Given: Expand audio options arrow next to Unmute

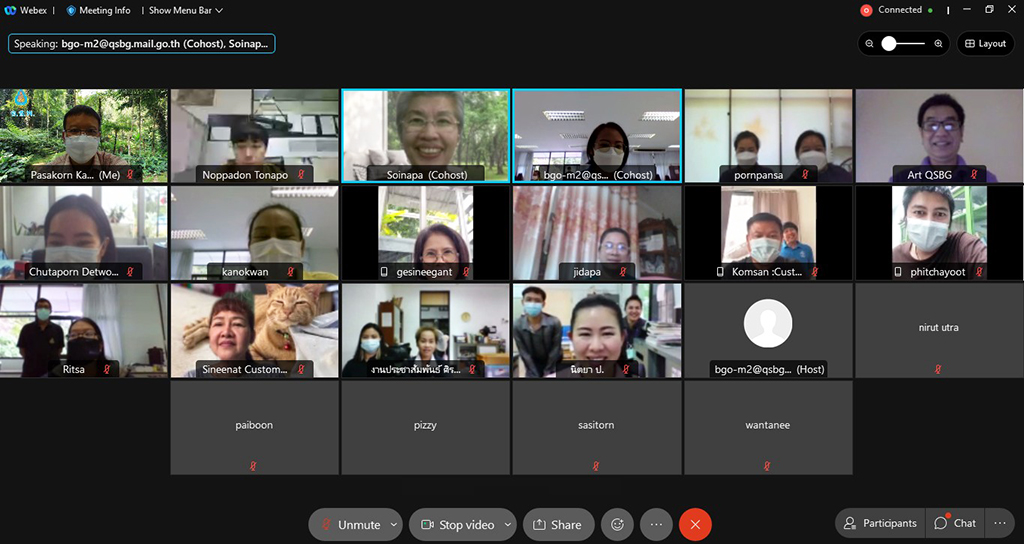Looking at the screenshot, I should pos(394,524).
